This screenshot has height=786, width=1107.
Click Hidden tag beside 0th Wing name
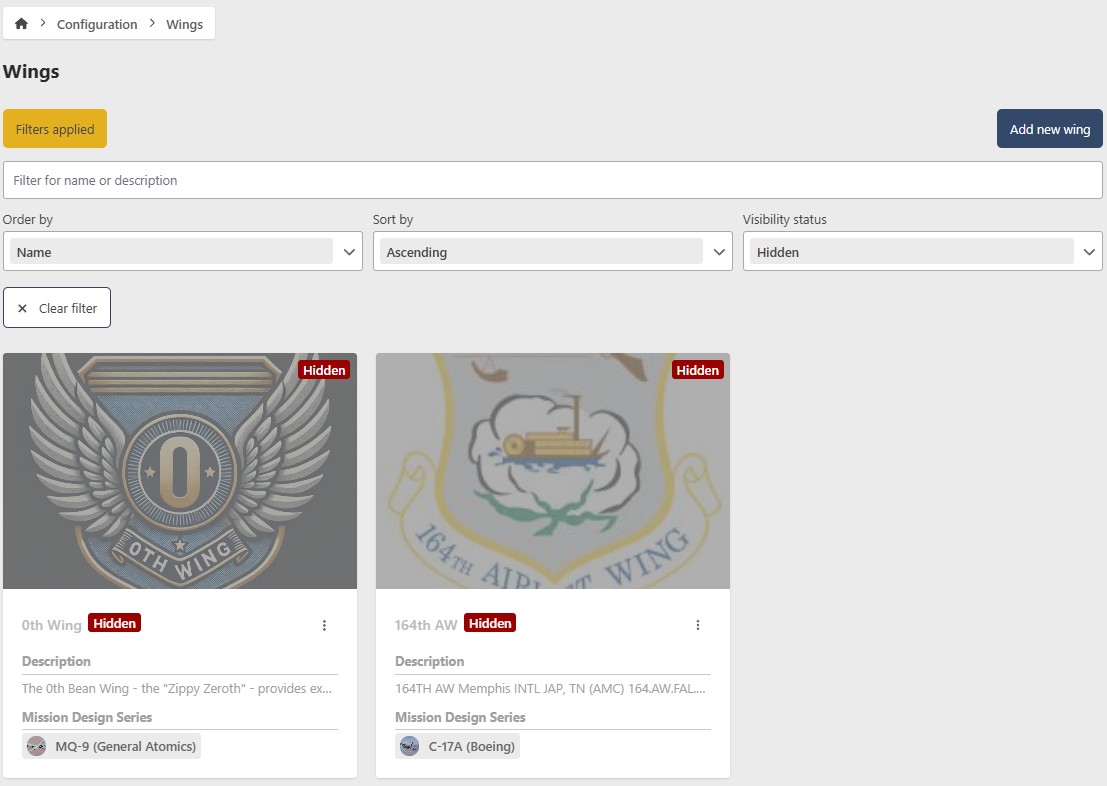(x=115, y=623)
